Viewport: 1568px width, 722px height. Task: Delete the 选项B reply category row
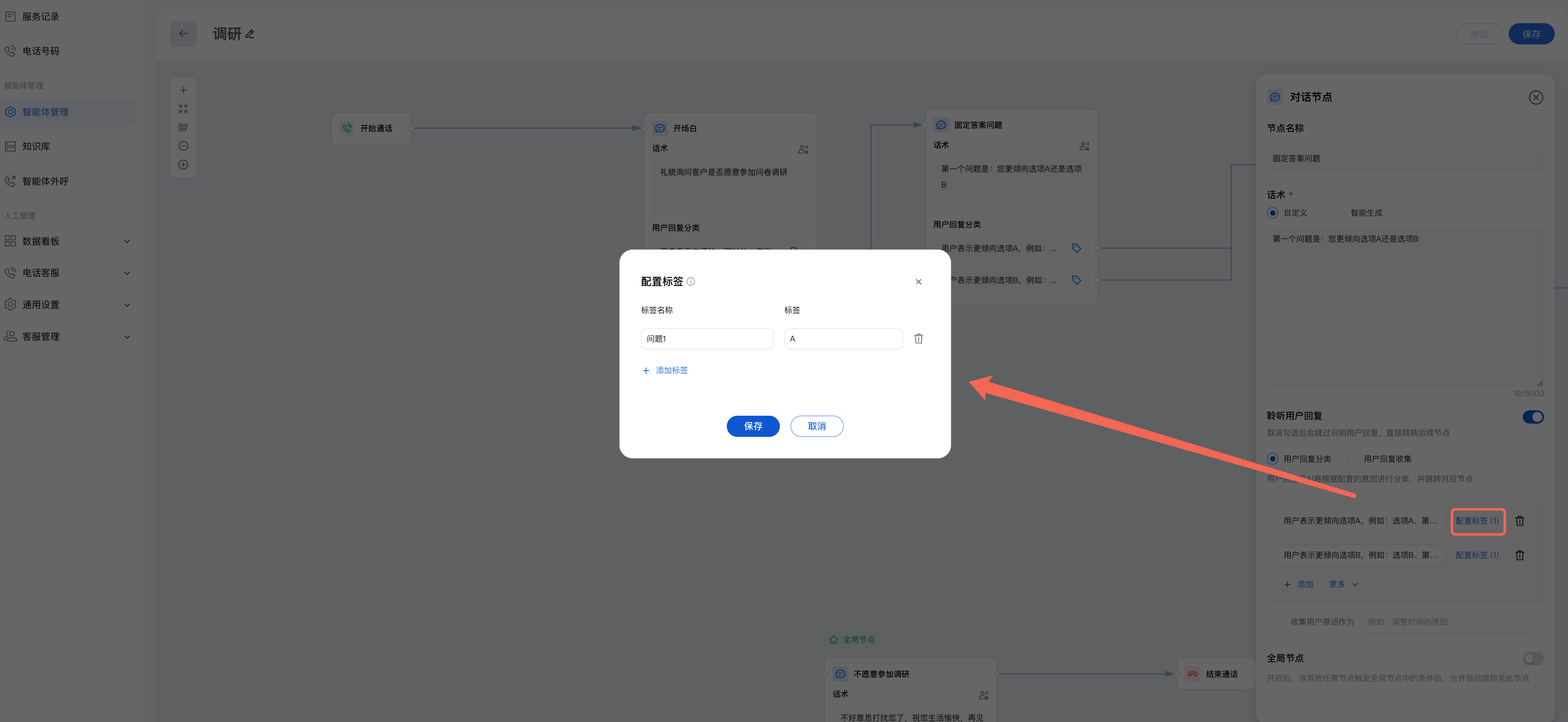[1519, 555]
